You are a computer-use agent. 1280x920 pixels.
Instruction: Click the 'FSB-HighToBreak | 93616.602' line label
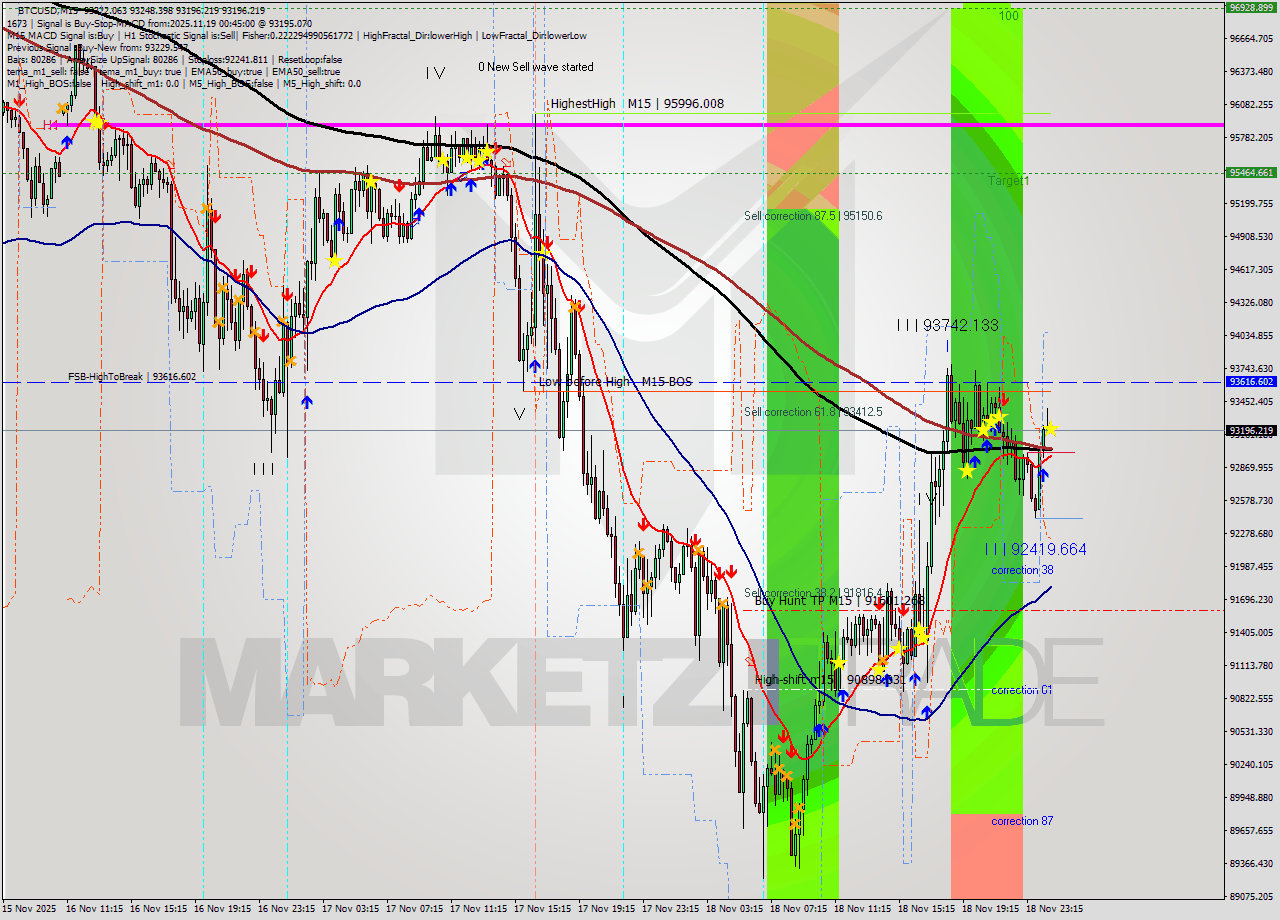click(x=131, y=378)
